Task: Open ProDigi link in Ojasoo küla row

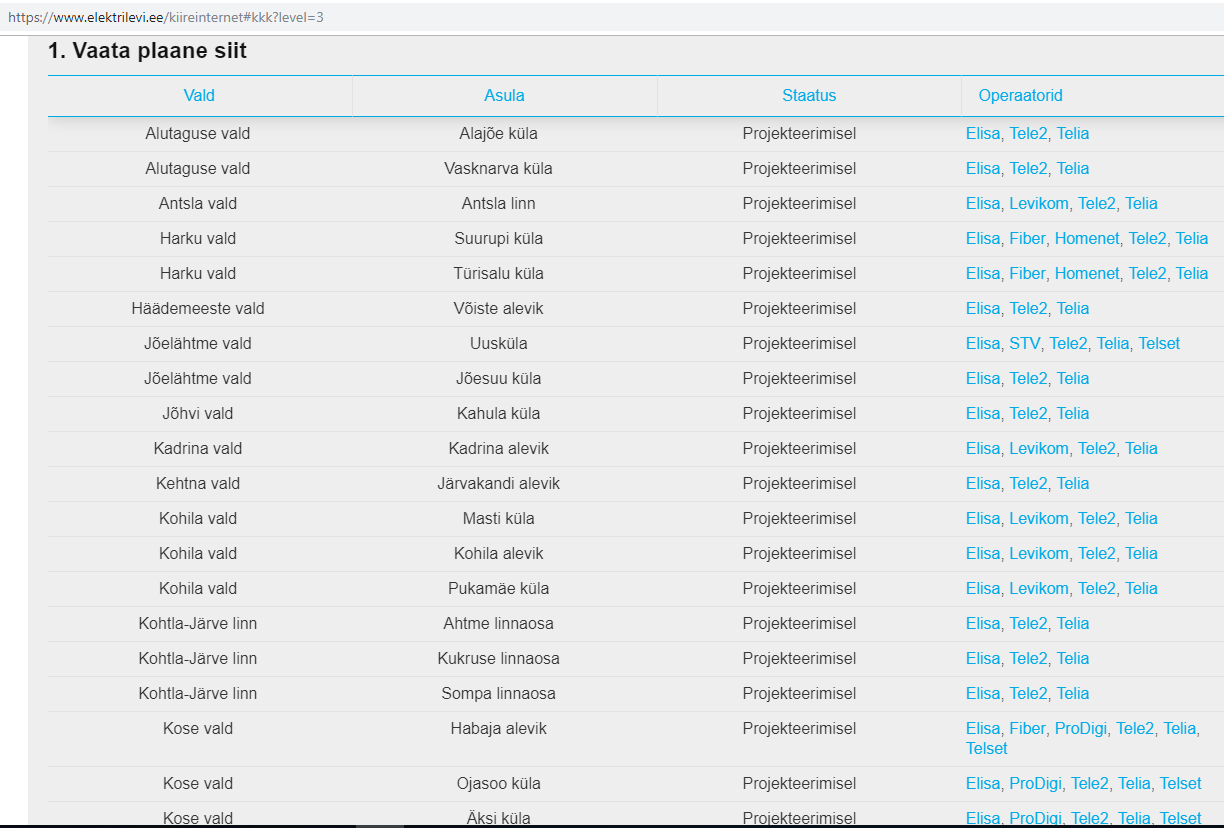Action: coord(1035,784)
